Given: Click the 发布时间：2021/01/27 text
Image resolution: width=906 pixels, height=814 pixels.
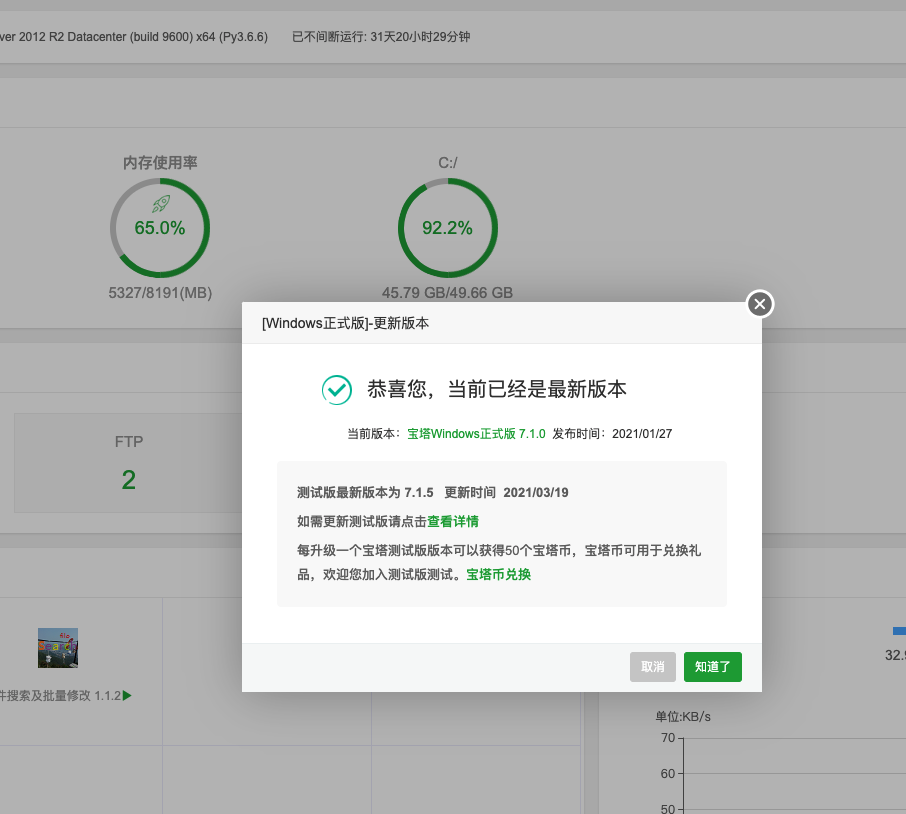Looking at the screenshot, I should (612, 433).
